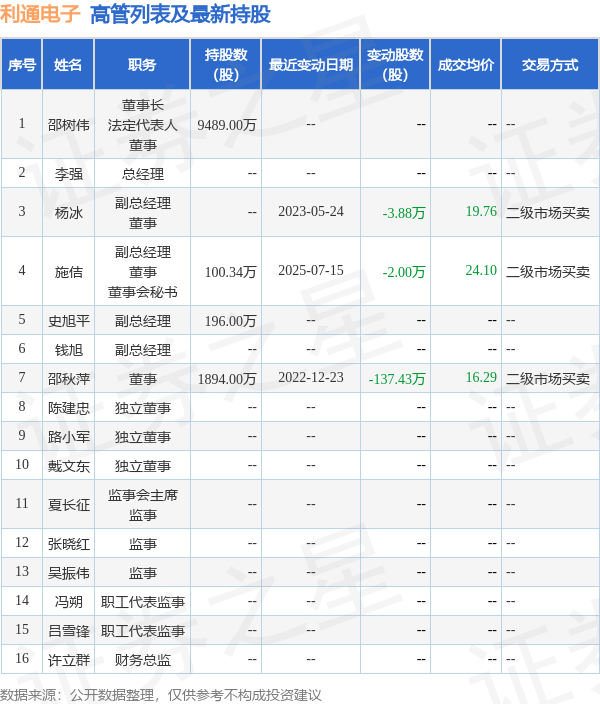Click the shareholding 196.00万

click(x=230, y=321)
